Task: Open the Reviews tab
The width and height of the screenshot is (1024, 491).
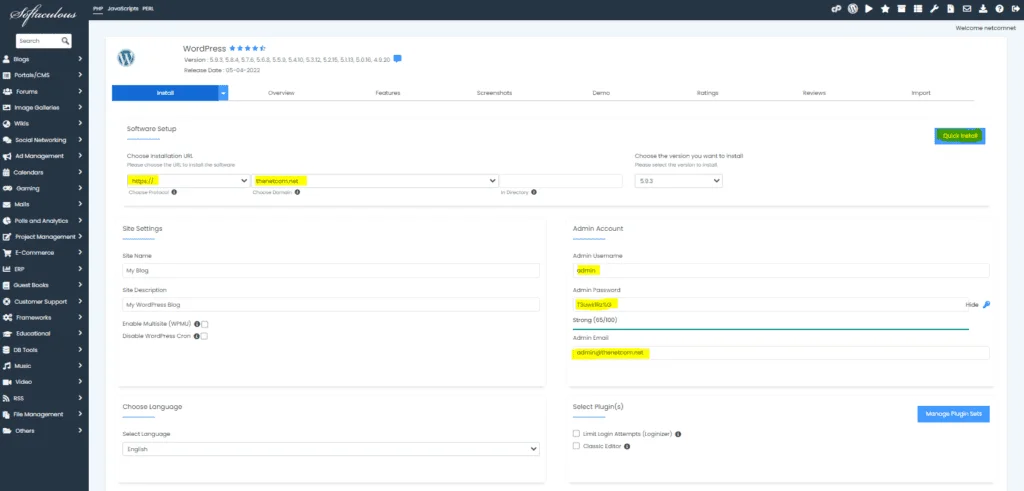Action: (814, 93)
